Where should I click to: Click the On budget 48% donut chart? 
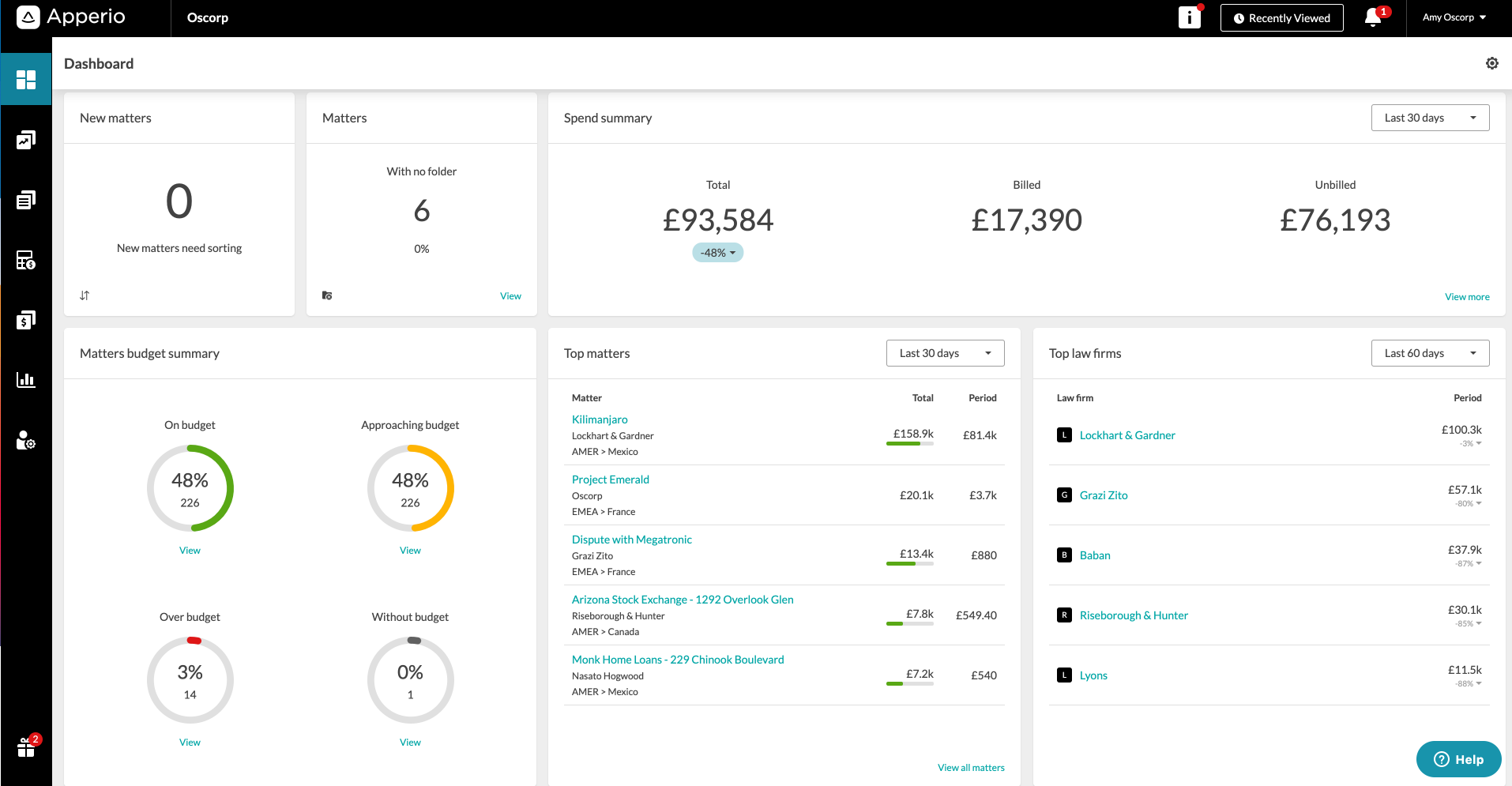pyautogui.click(x=190, y=488)
